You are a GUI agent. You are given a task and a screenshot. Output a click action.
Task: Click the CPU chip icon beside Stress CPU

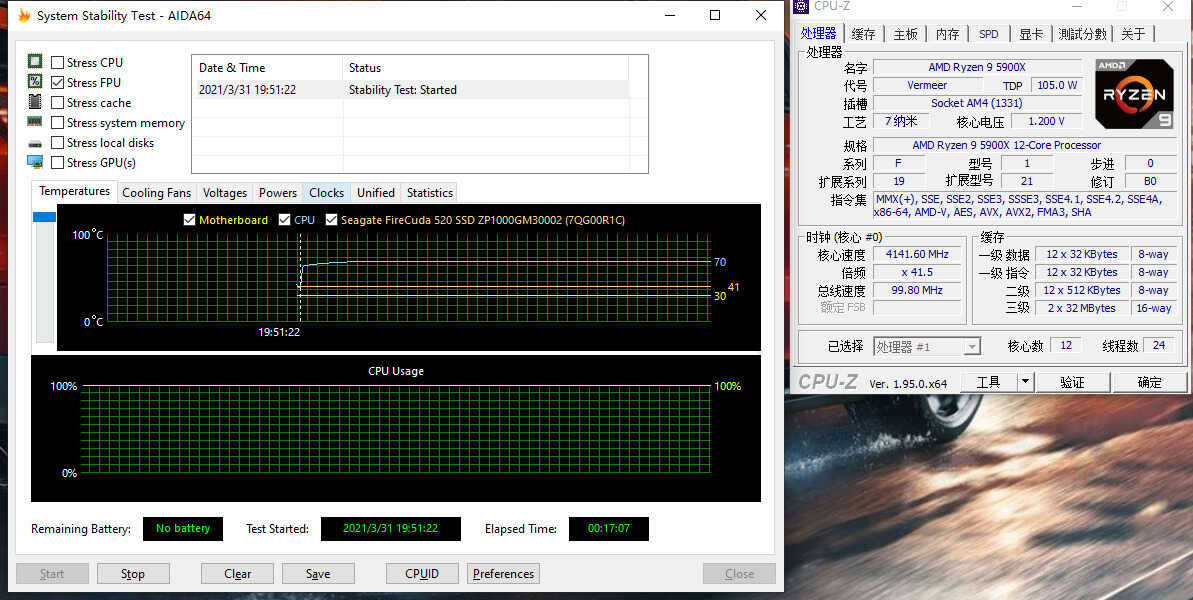coord(35,62)
